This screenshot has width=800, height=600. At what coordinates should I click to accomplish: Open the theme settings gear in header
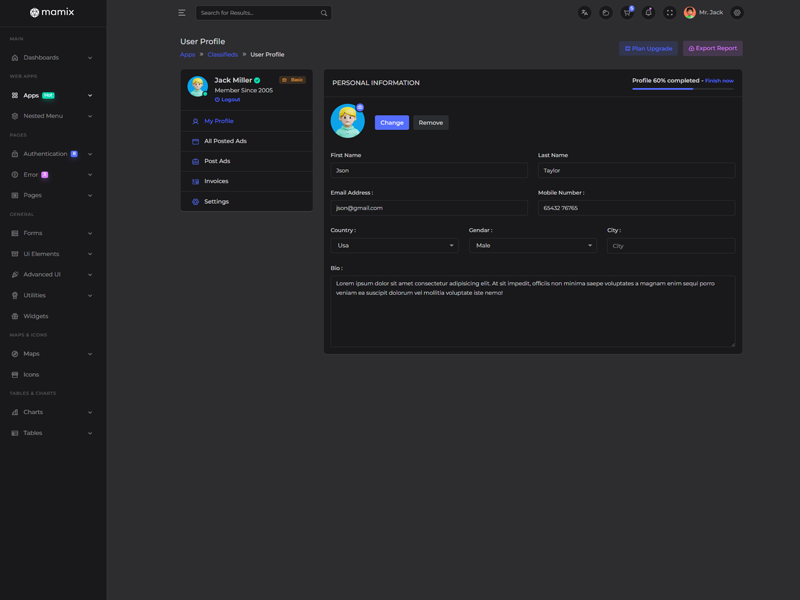[737, 13]
